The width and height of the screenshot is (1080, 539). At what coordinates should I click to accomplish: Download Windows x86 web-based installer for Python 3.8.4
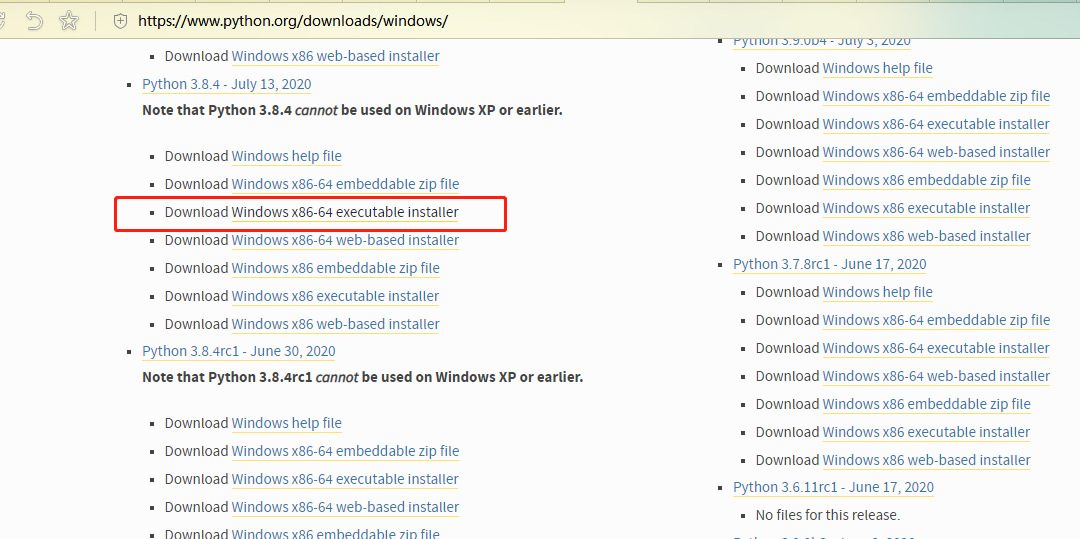[335, 324]
